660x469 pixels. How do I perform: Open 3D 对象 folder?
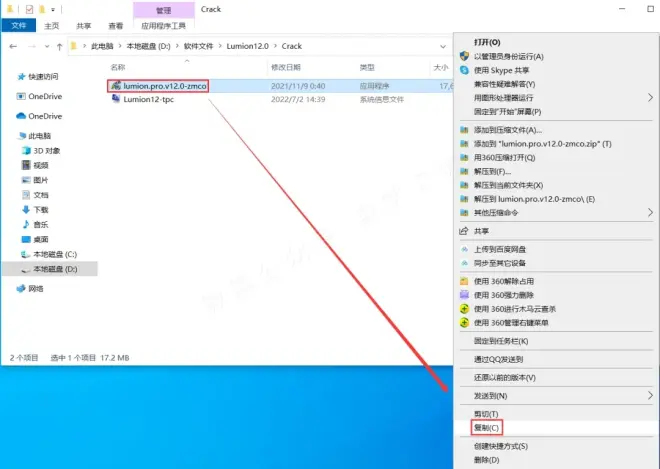click(x=47, y=151)
